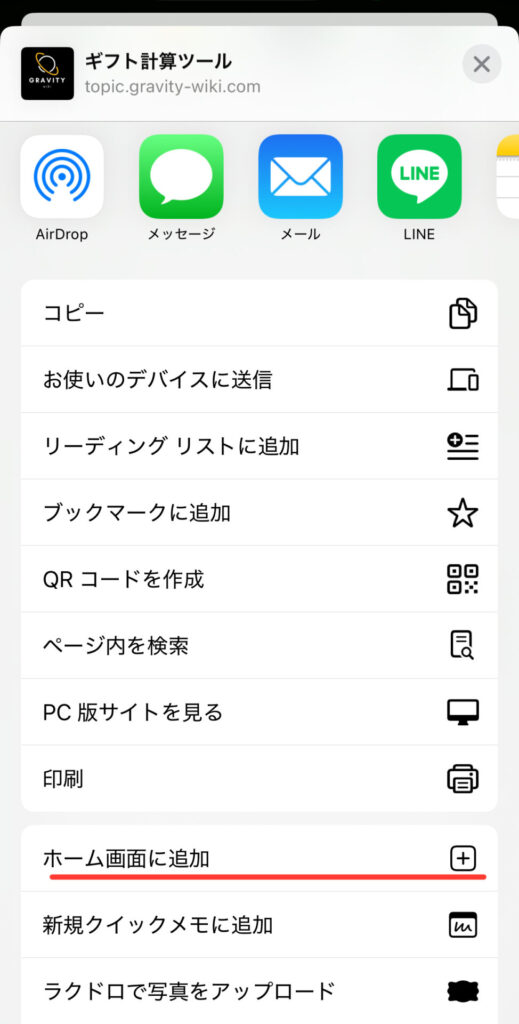The image size is (519, 1024).
Task: Open the topic.gravity-wiki.com URL text
Action: pos(172,87)
